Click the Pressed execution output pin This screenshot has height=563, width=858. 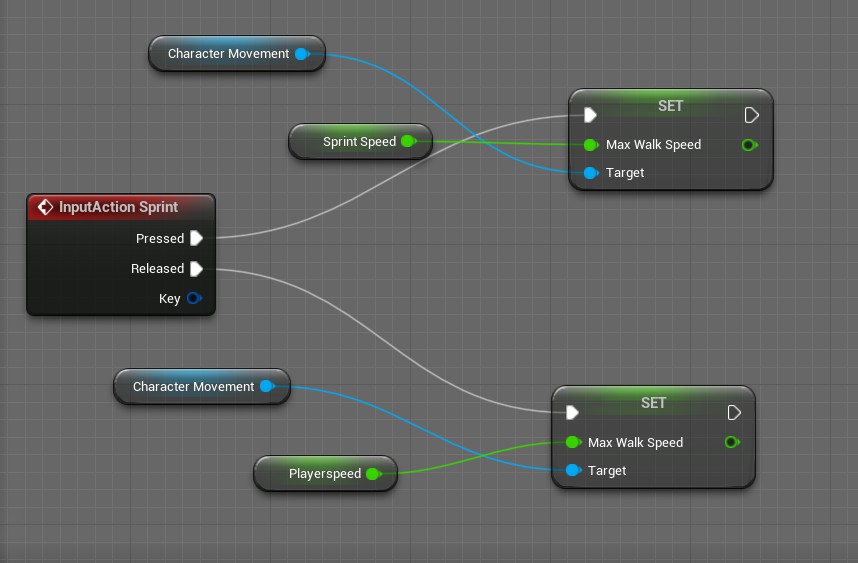(196, 238)
